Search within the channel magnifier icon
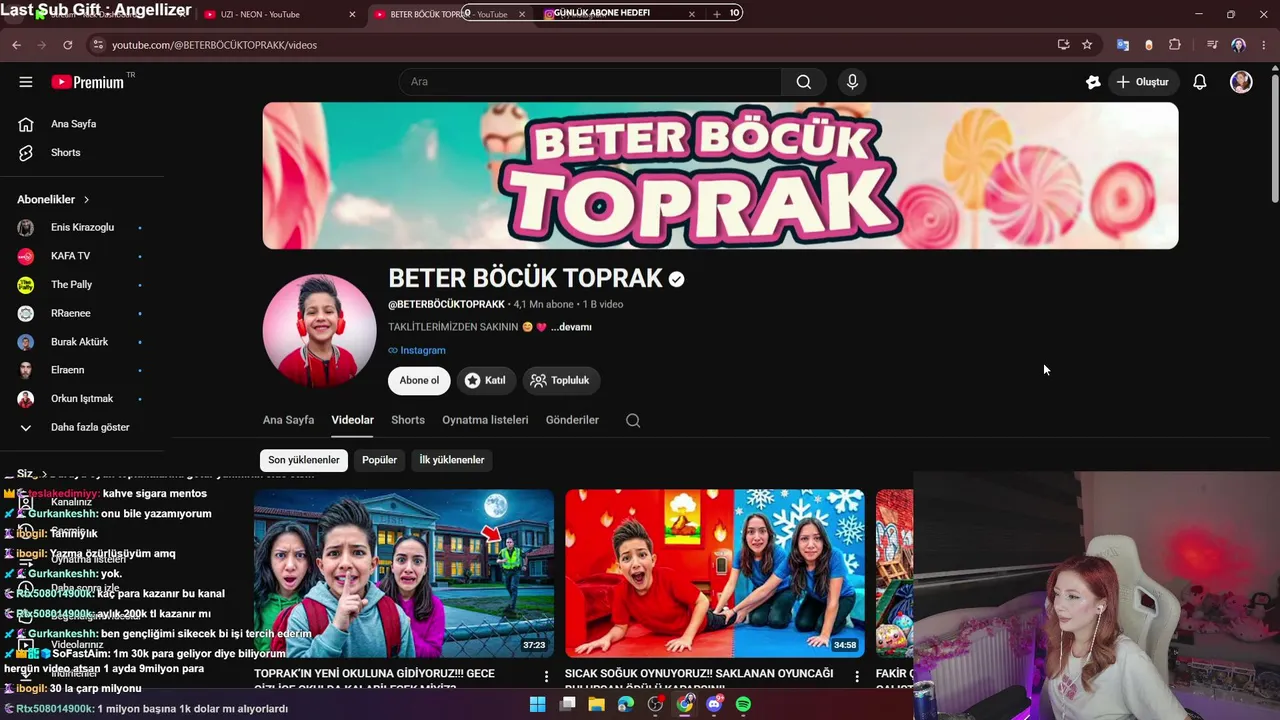1280x720 pixels. tap(633, 420)
